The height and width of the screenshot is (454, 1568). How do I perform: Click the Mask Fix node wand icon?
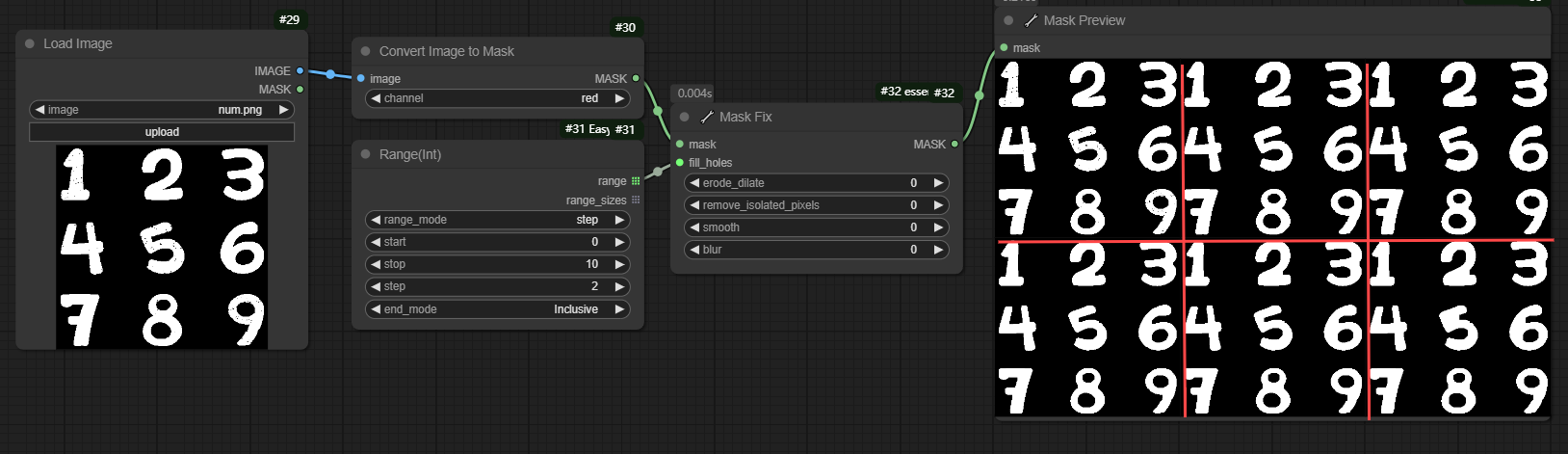(x=707, y=117)
